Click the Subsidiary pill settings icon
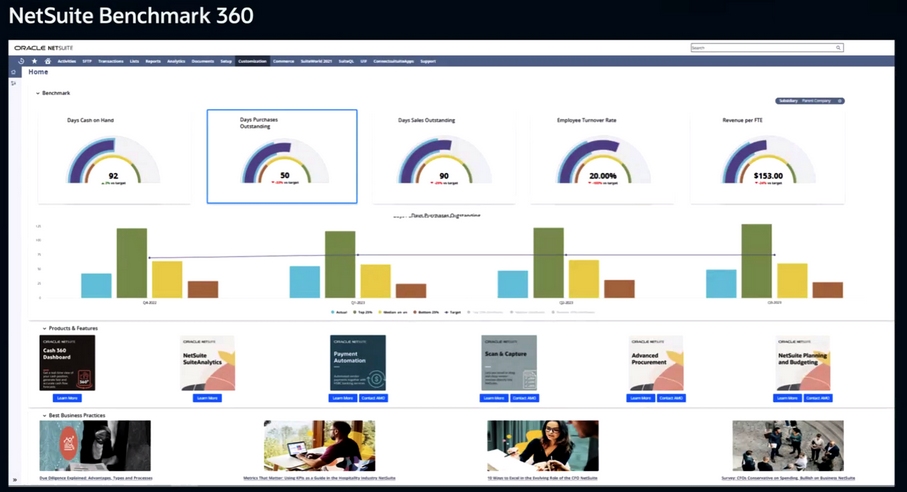907x492 pixels. click(840, 101)
